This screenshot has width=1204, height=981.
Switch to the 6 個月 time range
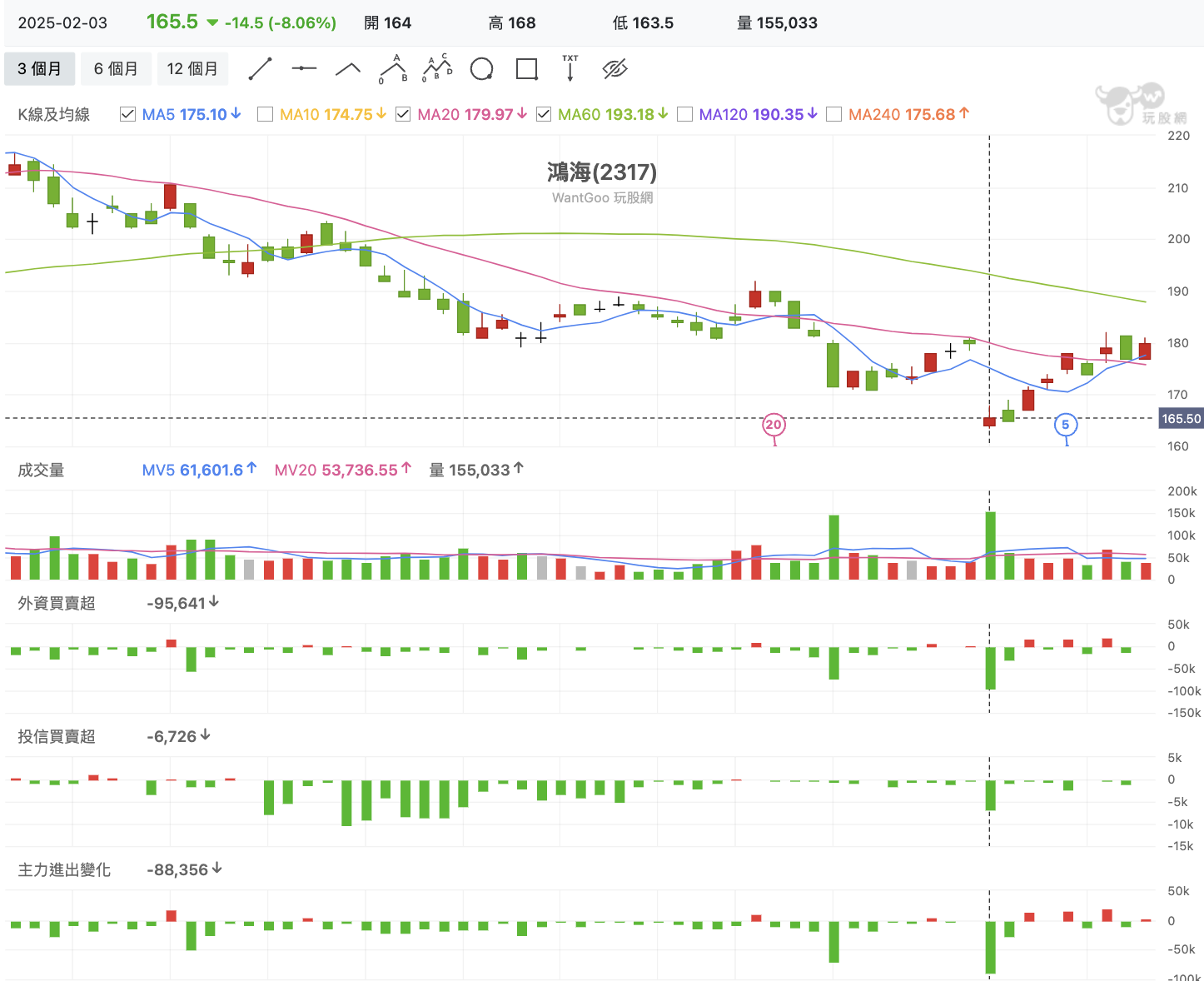click(116, 69)
